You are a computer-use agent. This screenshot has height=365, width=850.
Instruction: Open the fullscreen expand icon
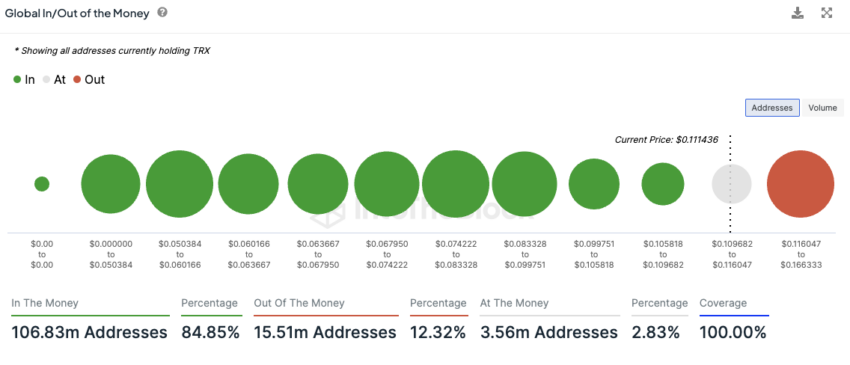(x=827, y=13)
